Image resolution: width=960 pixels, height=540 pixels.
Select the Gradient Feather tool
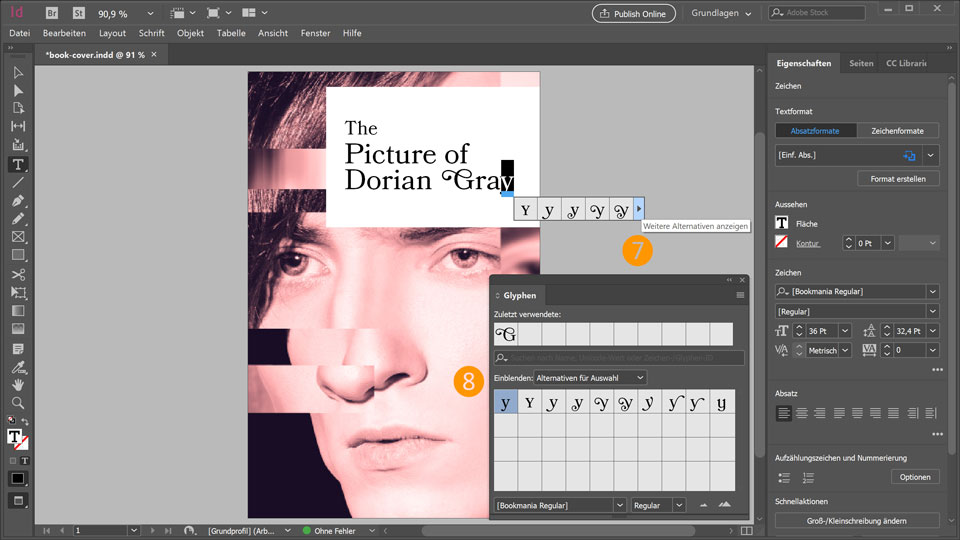coord(18,329)
